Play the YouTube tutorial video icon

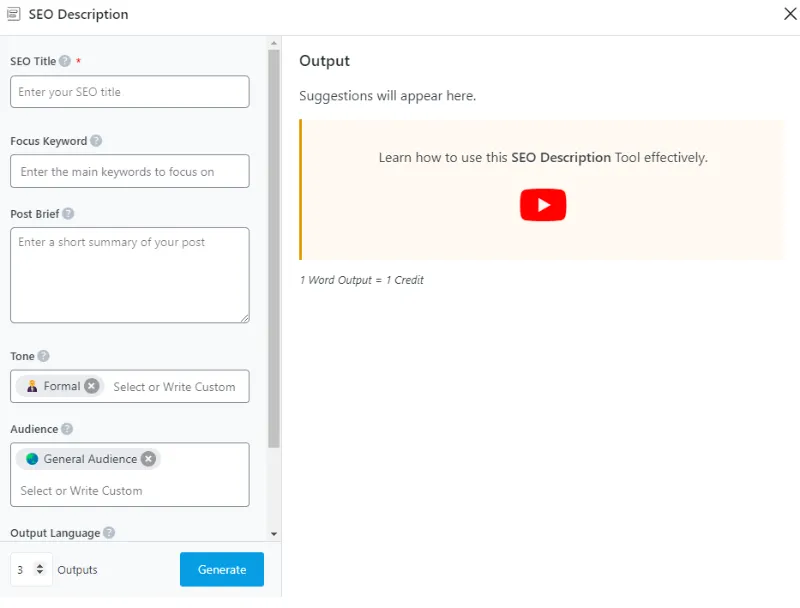(x=542, y=205)
